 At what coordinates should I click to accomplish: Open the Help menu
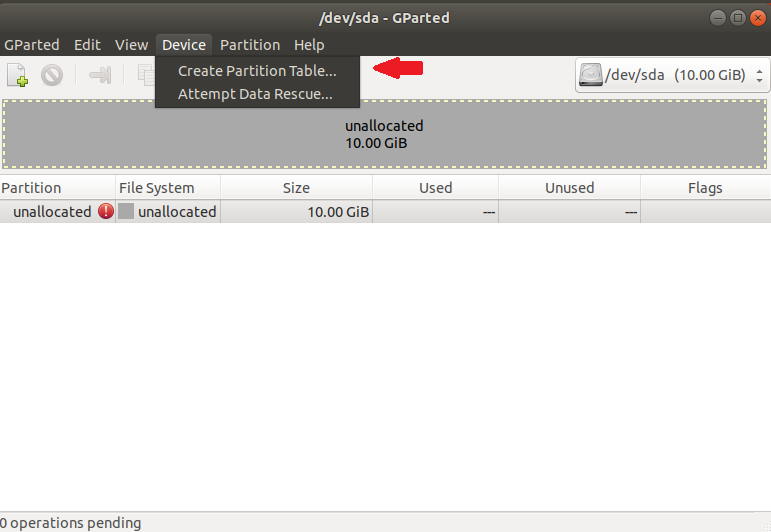pos(309,45)
